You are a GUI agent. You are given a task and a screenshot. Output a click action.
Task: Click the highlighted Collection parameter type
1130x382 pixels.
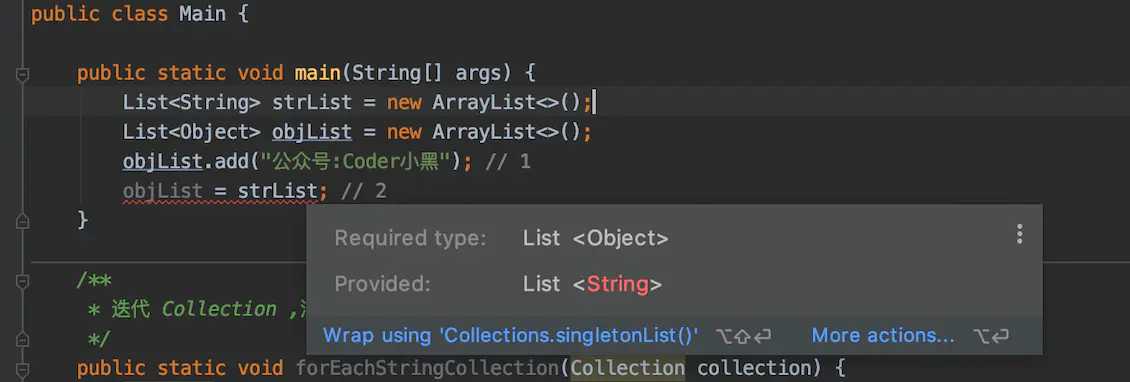coord(628,368)
